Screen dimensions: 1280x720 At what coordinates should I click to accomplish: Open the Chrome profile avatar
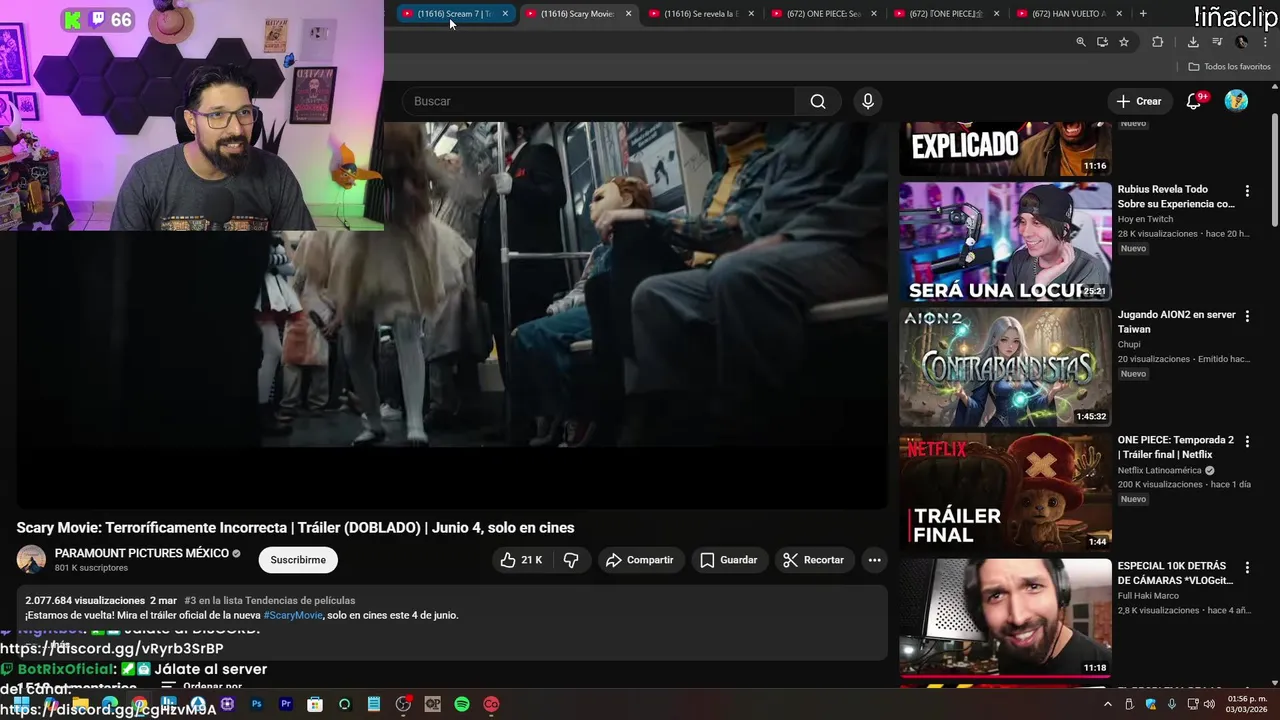1242,42
